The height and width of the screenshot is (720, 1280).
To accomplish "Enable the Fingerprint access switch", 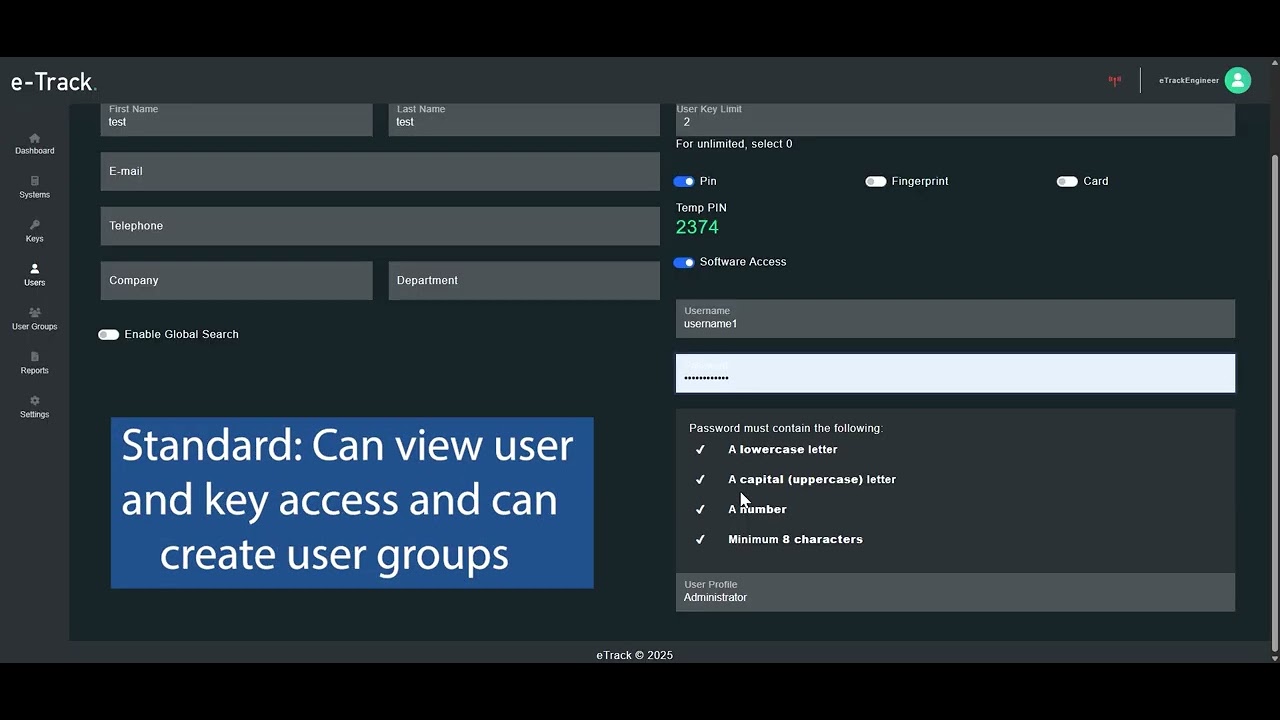I will [x=876, y=181].
